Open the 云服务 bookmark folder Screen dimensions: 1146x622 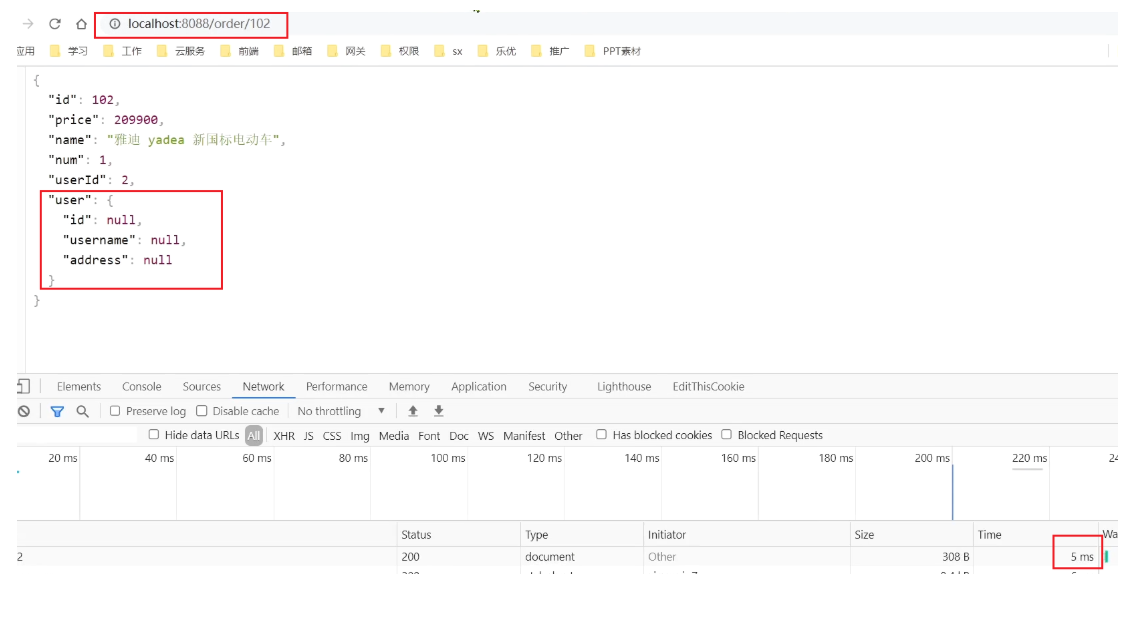click(181, 51)
